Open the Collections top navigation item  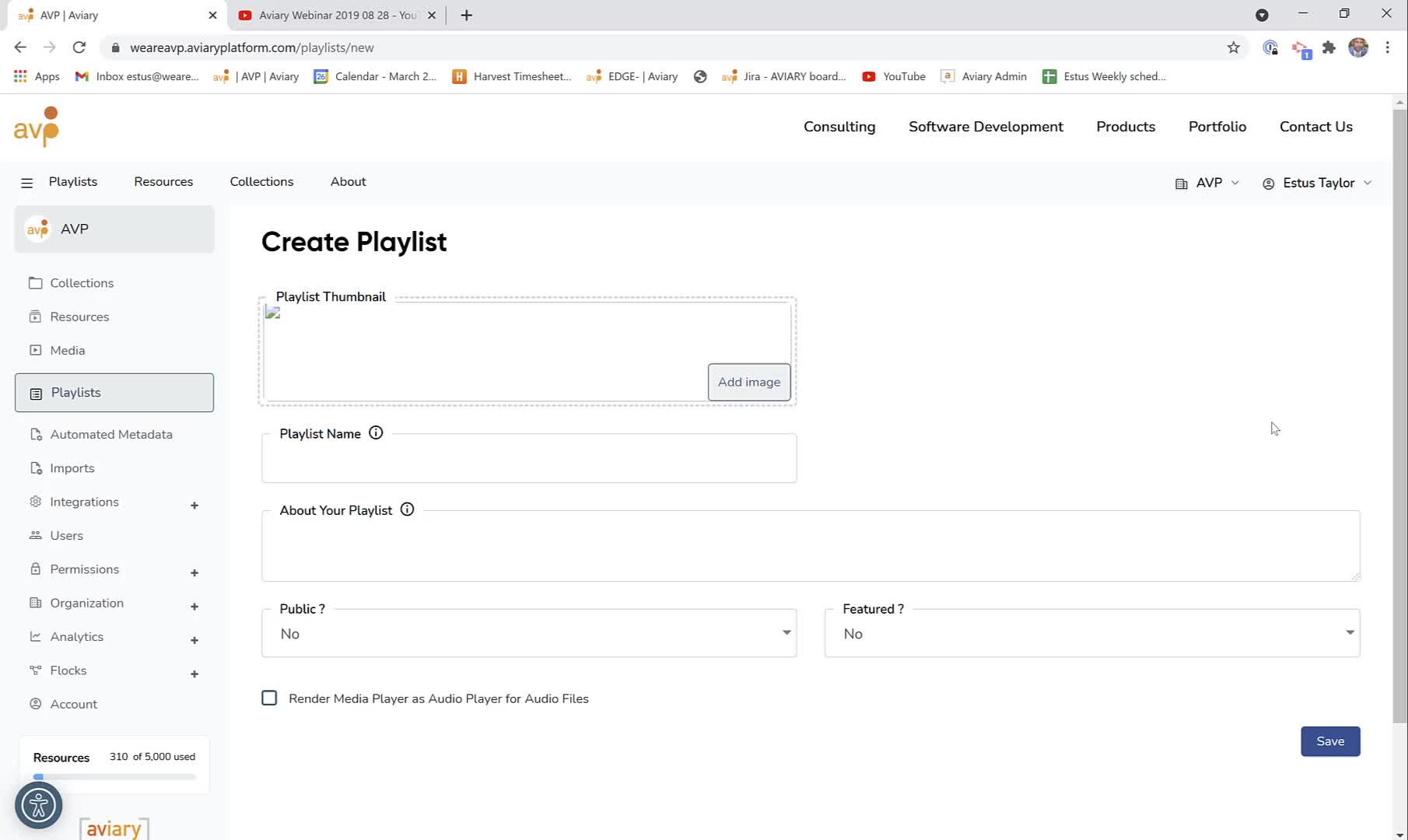click(x=261, y=181)
